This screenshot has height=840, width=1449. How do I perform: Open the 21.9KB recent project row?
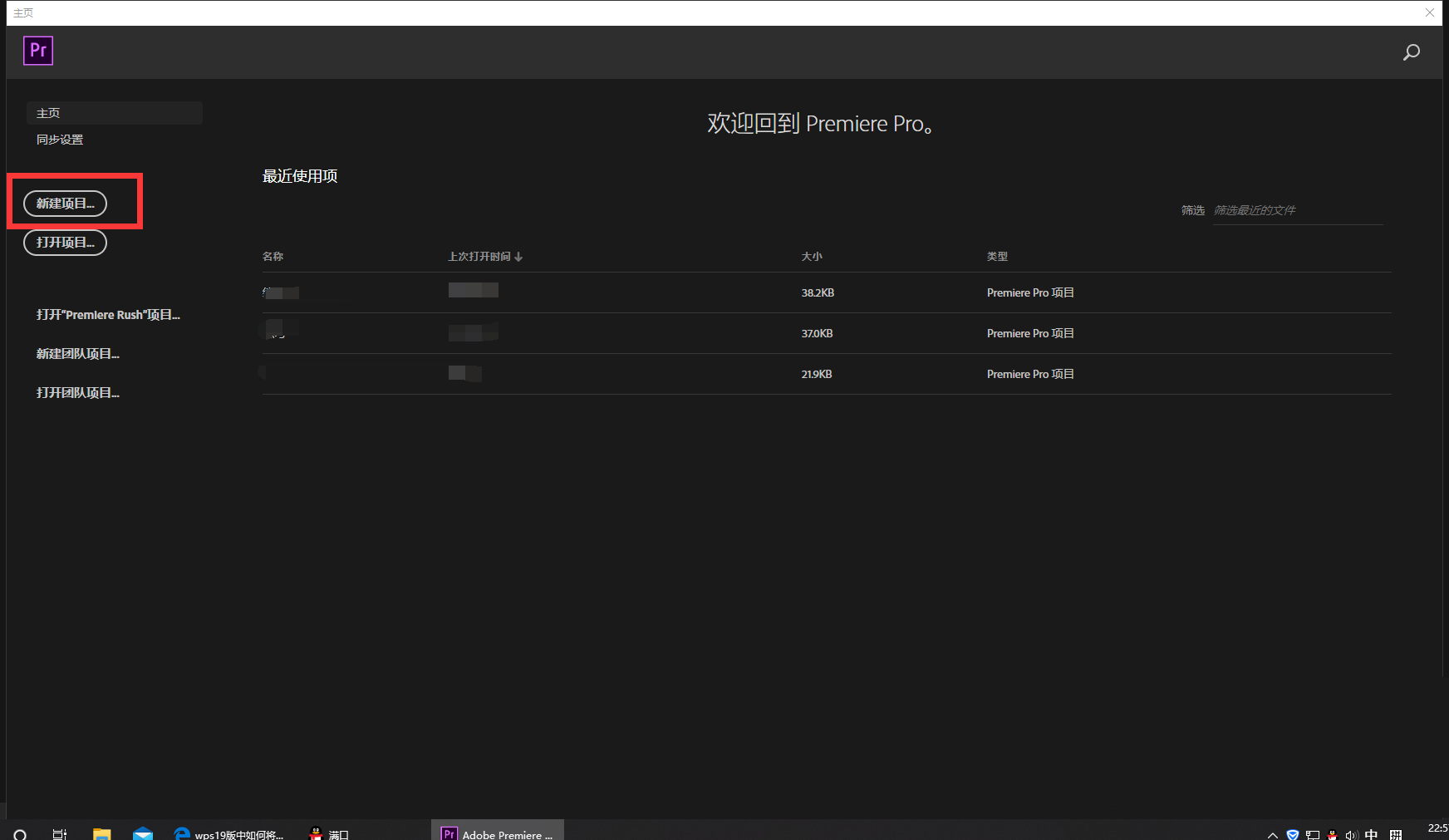pyautogui.click(x=827, y=374)
